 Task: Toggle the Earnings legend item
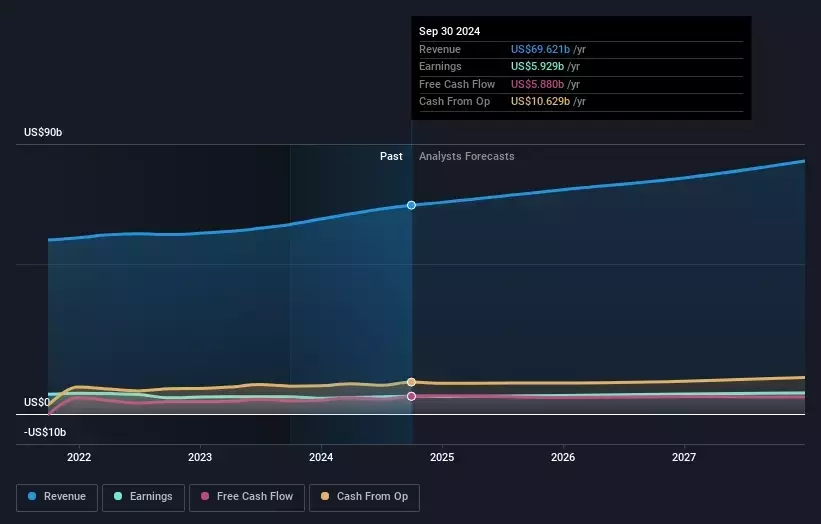pos(143,496)
